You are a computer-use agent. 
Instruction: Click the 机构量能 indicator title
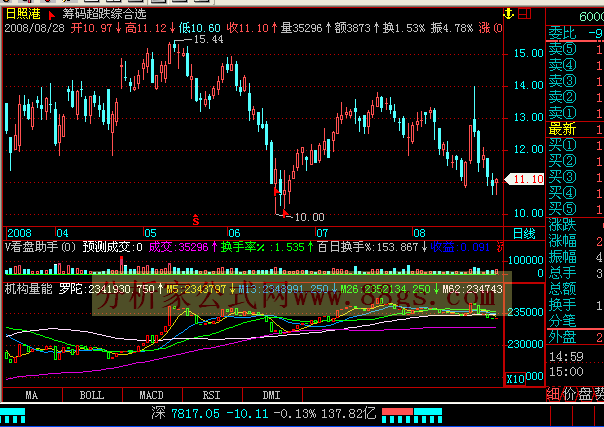(x=29, y=289)
